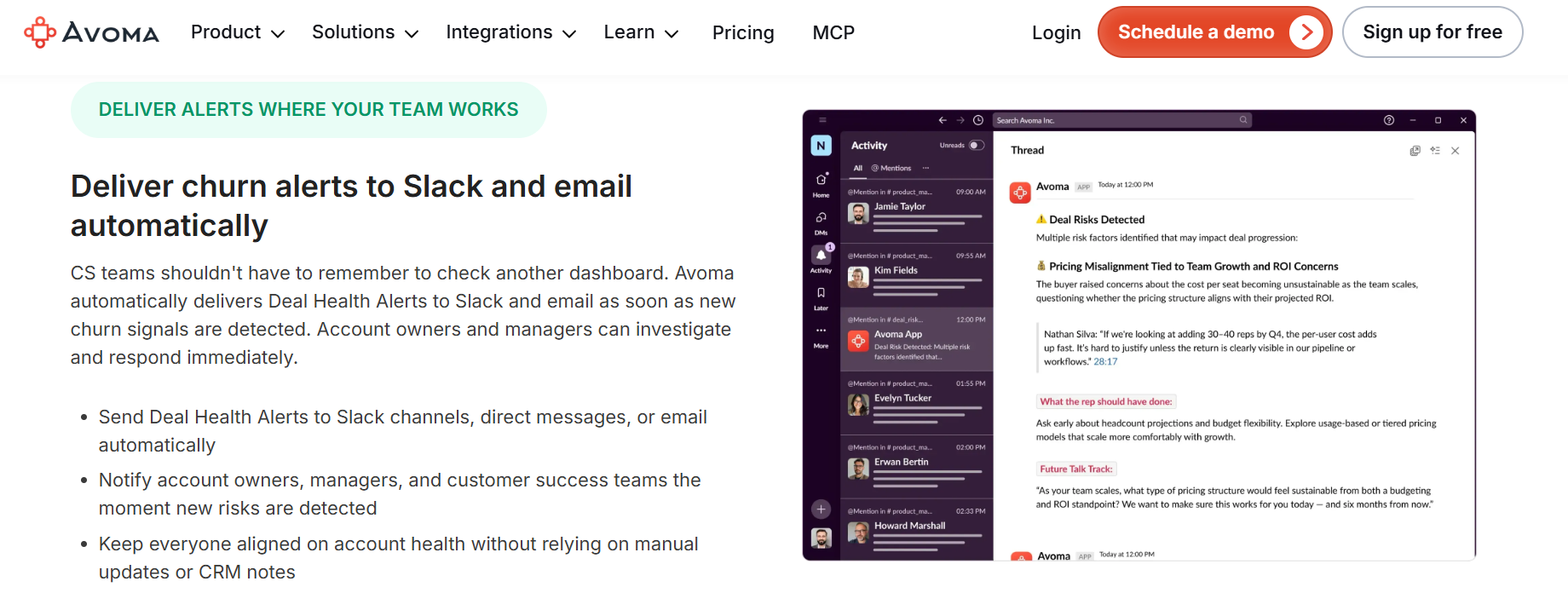Click Kim Fields' avatar

(x=858, y=277)
